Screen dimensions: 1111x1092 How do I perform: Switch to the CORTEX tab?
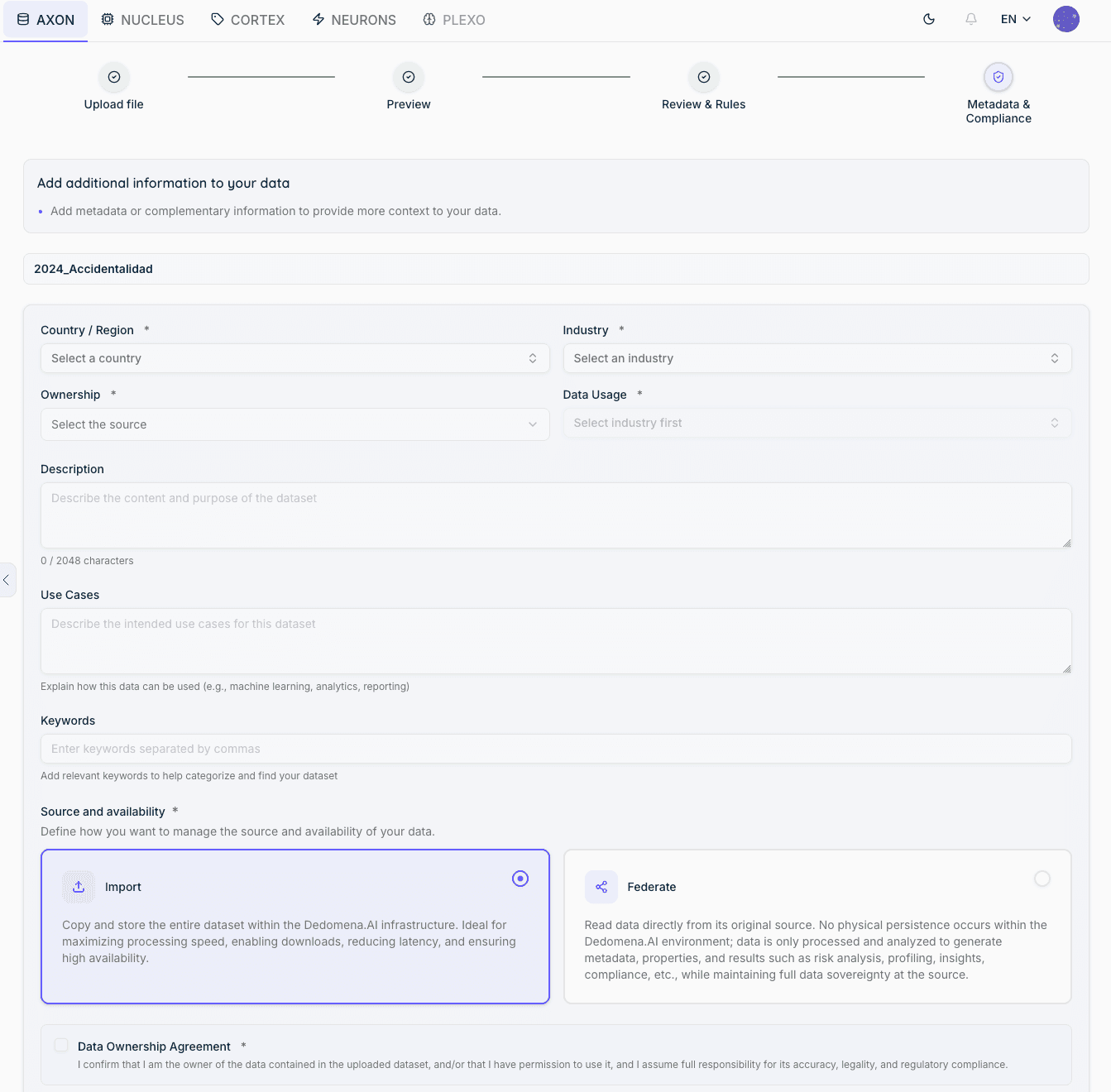click(x=247, y=20)
